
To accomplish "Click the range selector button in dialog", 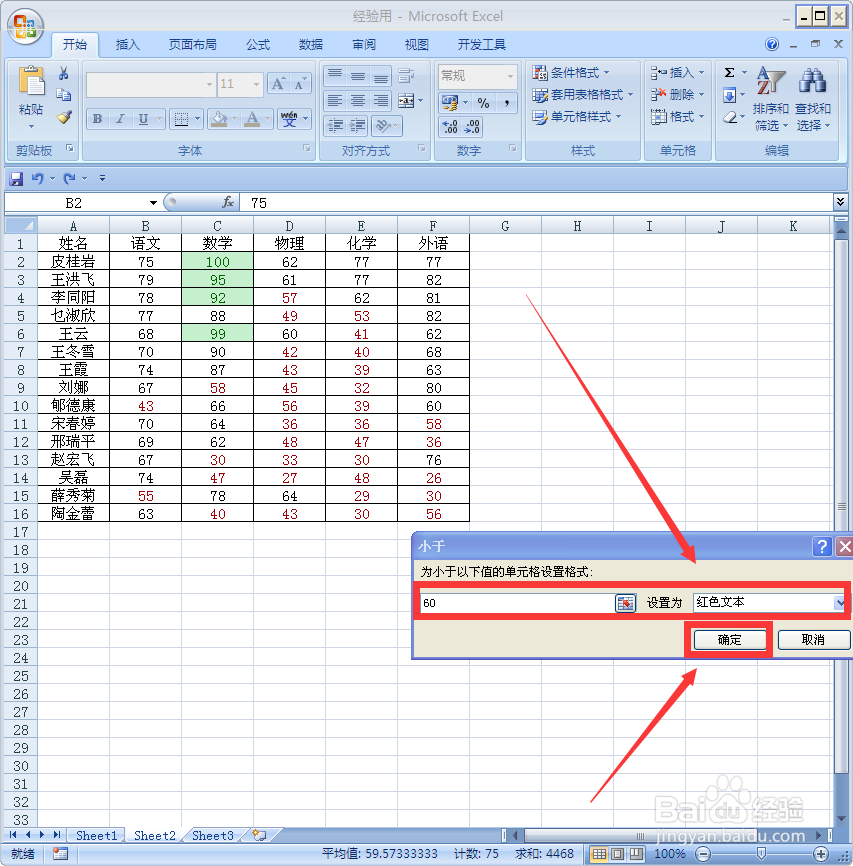I will [625, 603].
